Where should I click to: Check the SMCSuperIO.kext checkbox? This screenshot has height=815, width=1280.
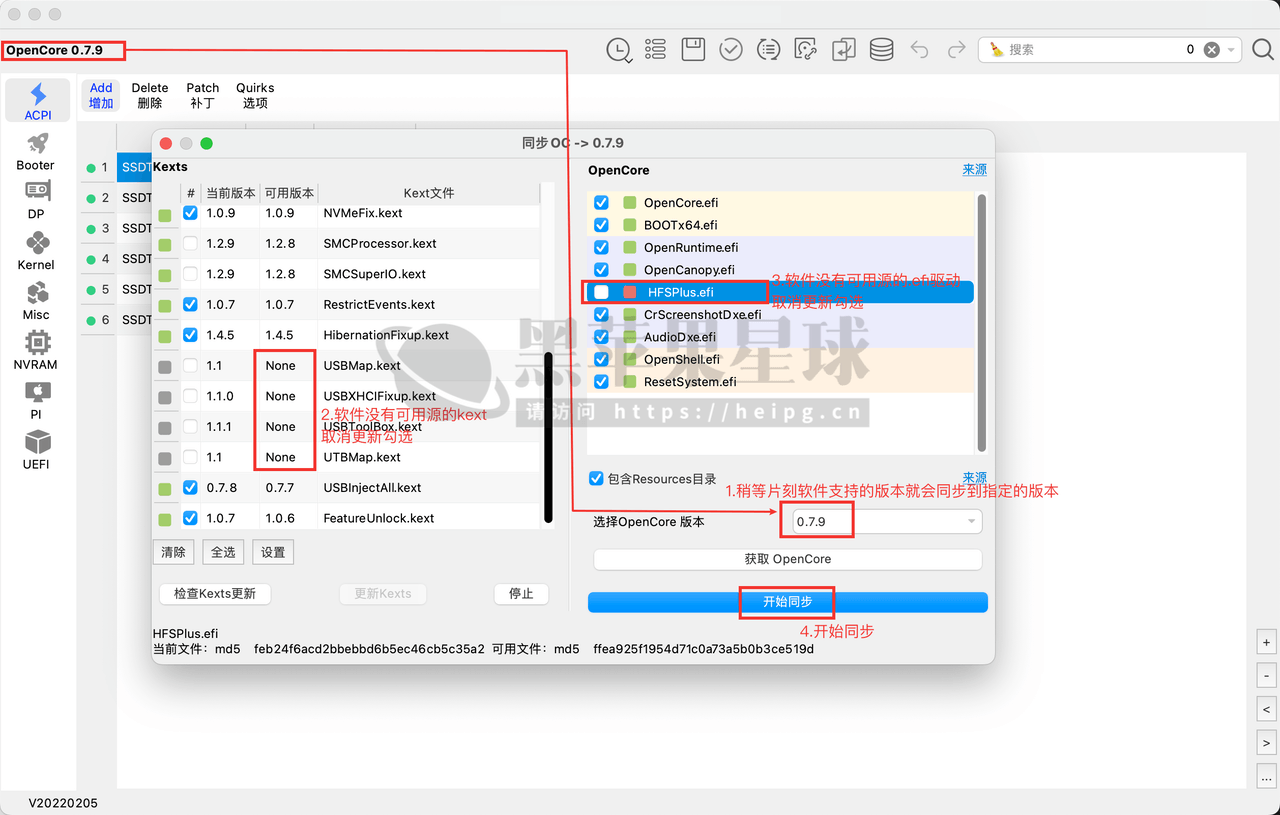pyautogui.click(x=190, y=274)
